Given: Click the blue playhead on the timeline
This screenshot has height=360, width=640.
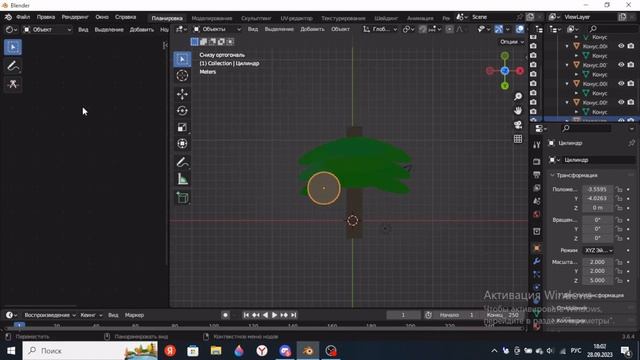Looking at the screenshot, I should 19,325.
